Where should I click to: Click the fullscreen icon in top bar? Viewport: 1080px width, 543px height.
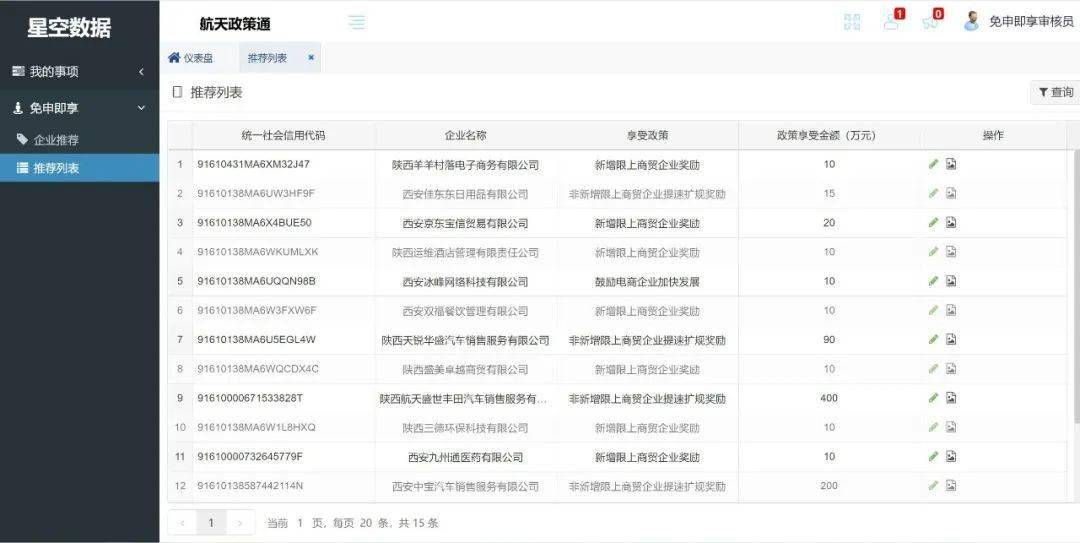(852, 22)
